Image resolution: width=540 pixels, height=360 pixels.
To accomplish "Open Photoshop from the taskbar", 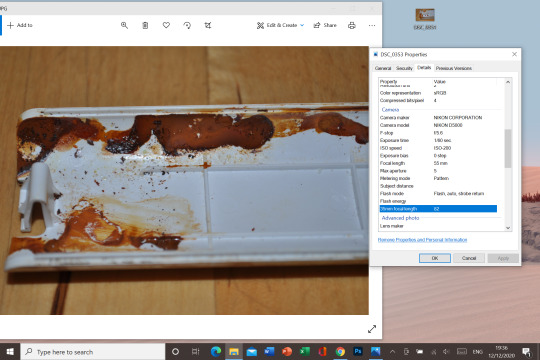I will 358,352.
